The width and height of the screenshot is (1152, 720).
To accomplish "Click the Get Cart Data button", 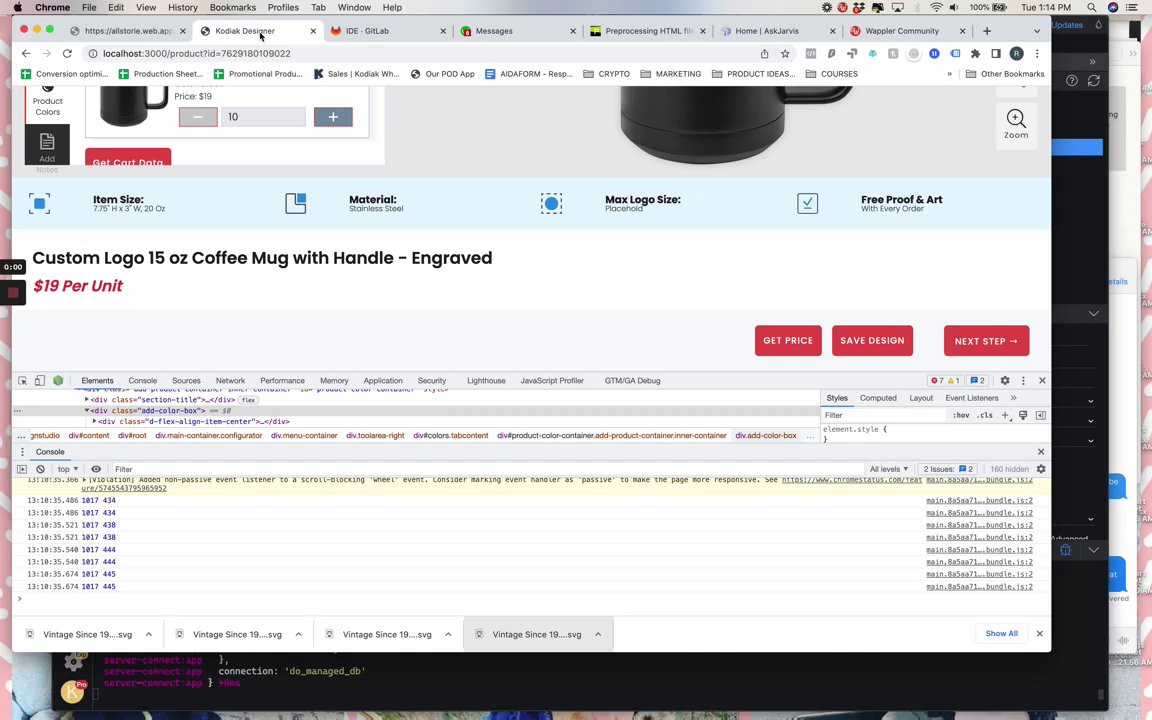I will [x=128, y=157].
